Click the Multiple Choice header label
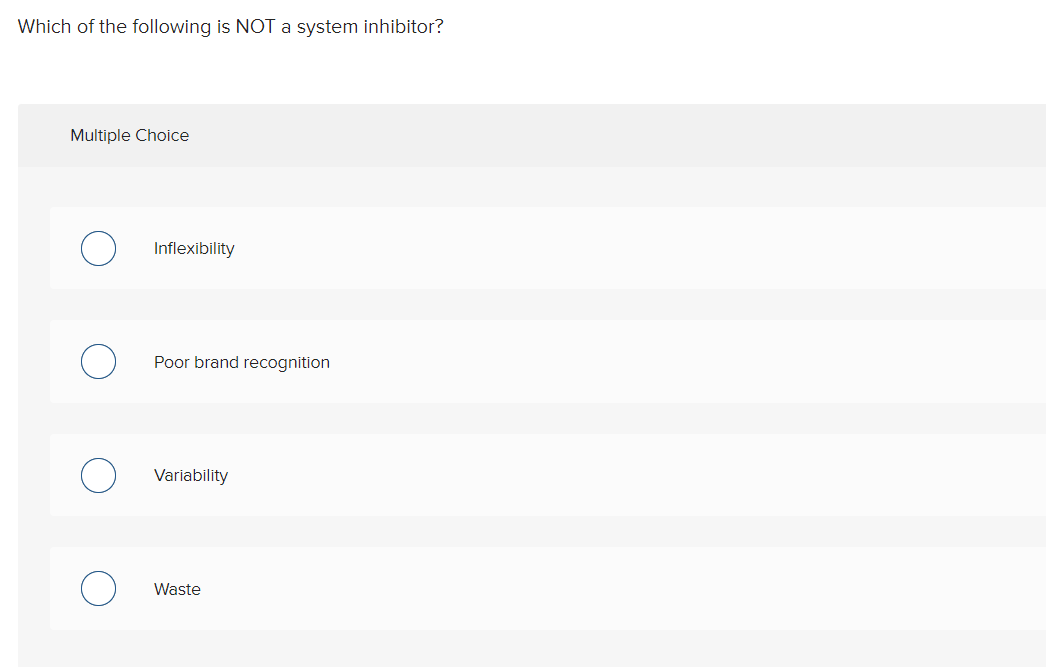 point(129,135)
